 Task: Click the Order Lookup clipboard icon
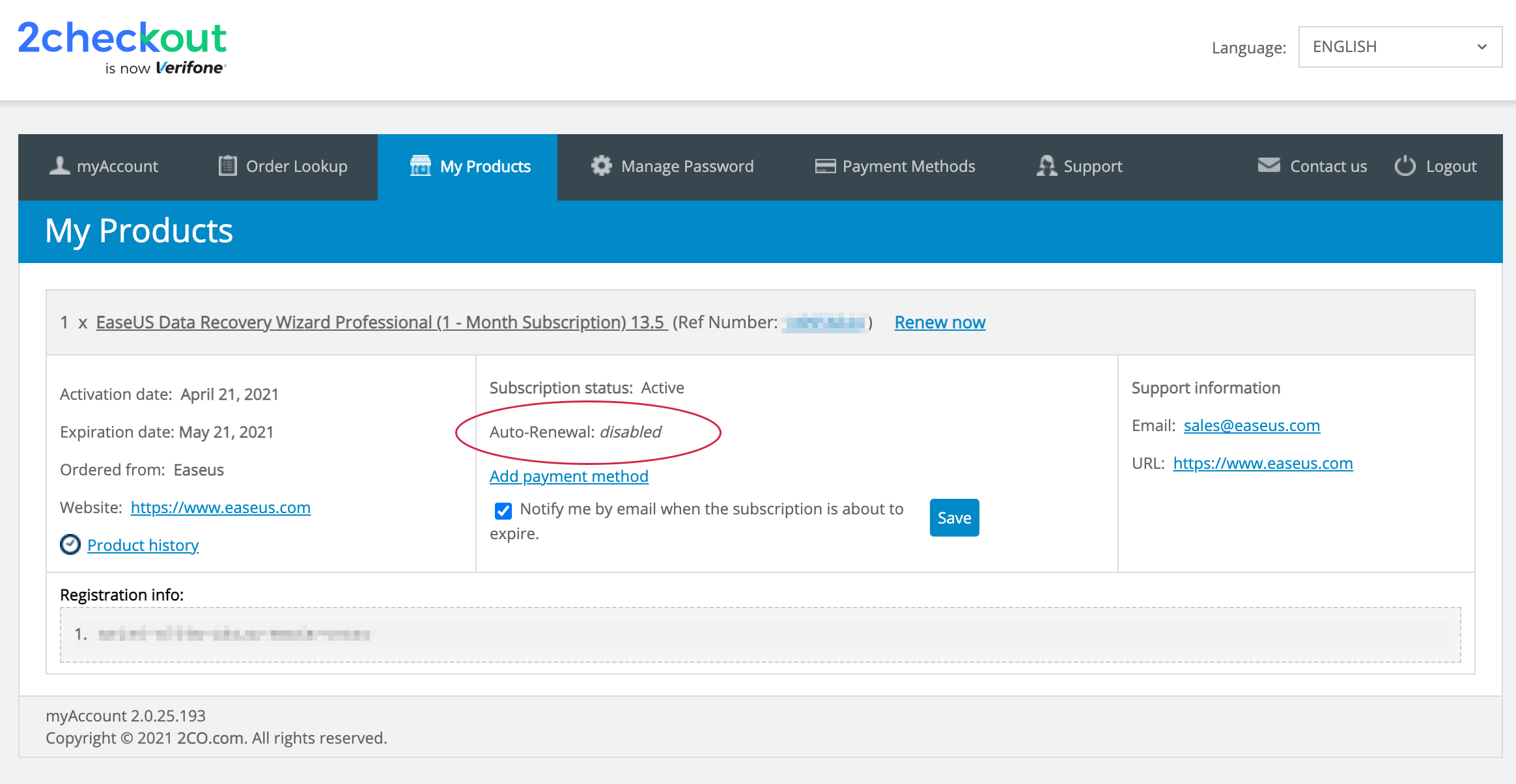coord(227,166)
